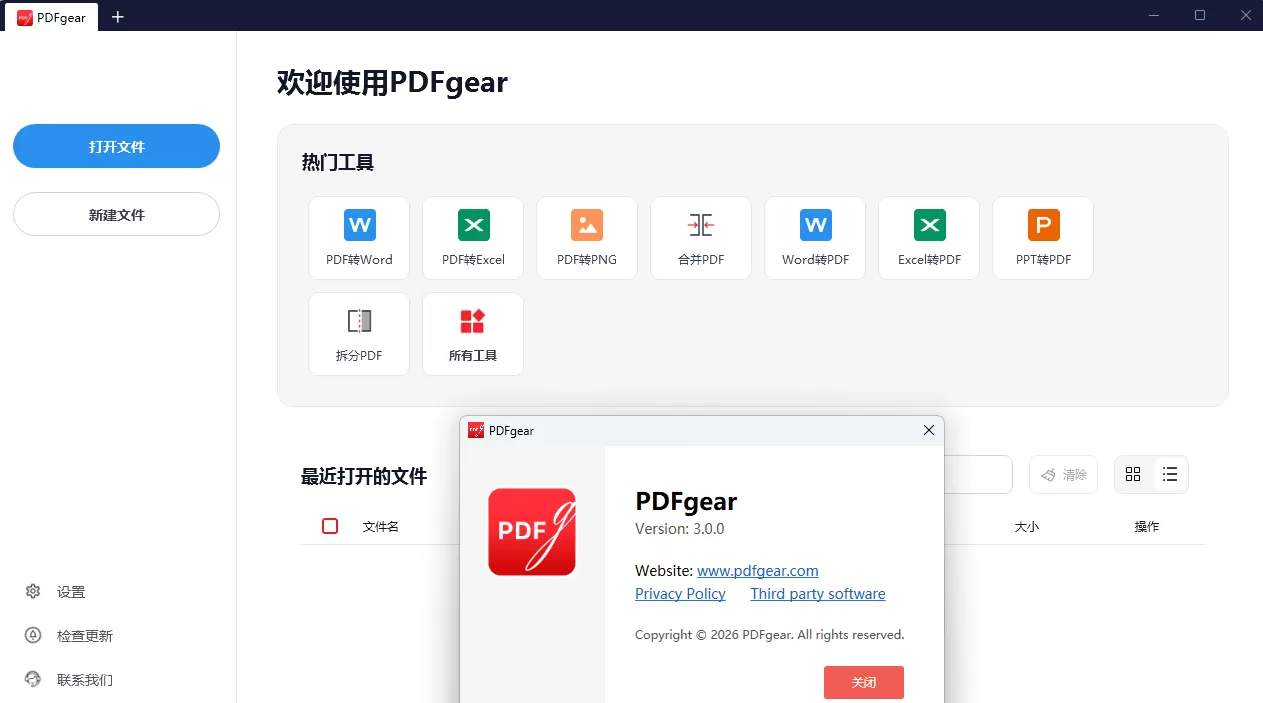1263x703 pixels.
Task: Click the 打开文件 button
Action: pyautogui.click(x=116, y=146)
